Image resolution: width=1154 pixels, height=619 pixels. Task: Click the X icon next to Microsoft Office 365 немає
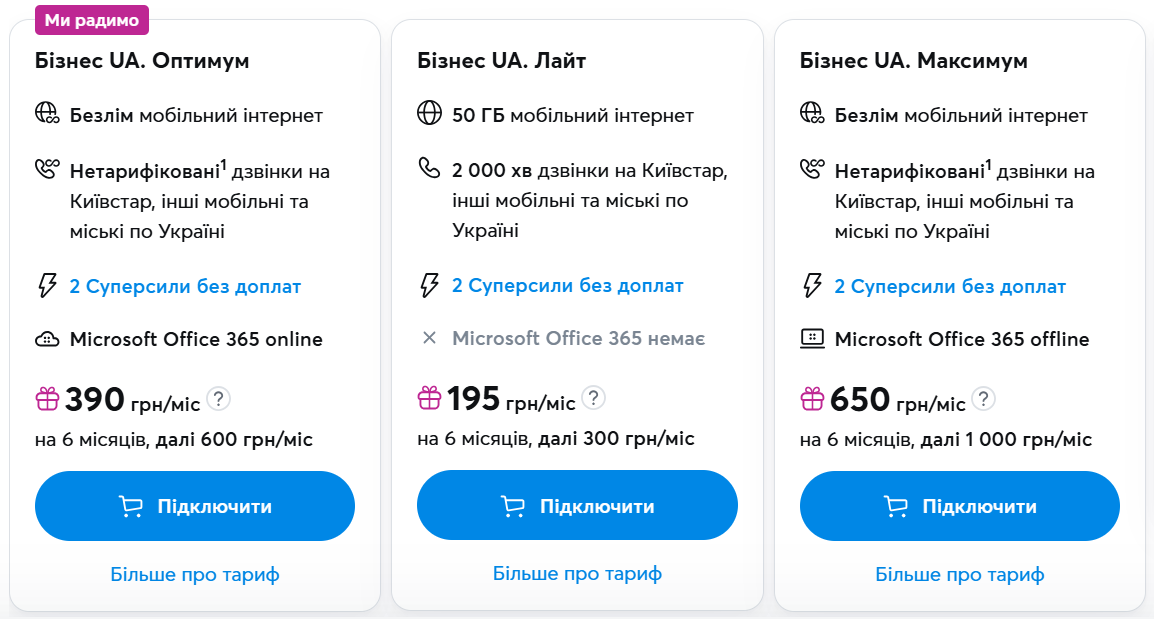[x=430, y=338]
